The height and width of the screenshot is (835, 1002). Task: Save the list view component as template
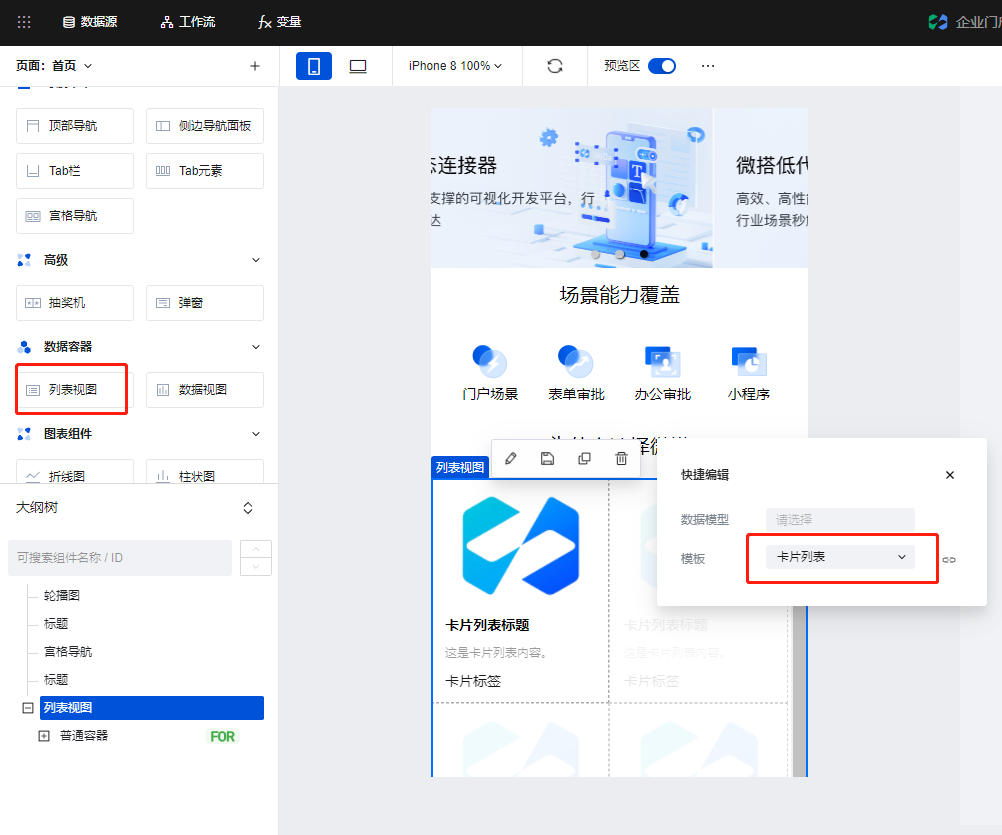point(548,459)
